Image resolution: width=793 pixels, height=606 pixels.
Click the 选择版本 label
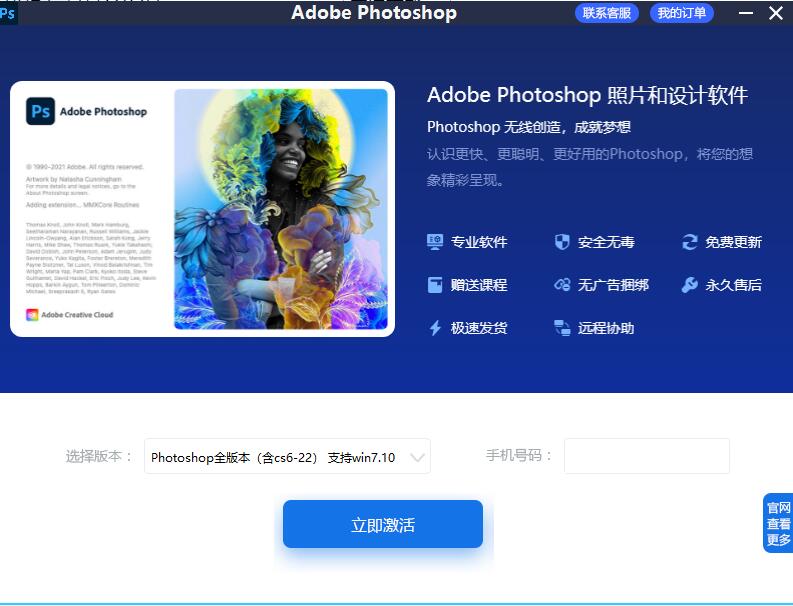point(99,456)
